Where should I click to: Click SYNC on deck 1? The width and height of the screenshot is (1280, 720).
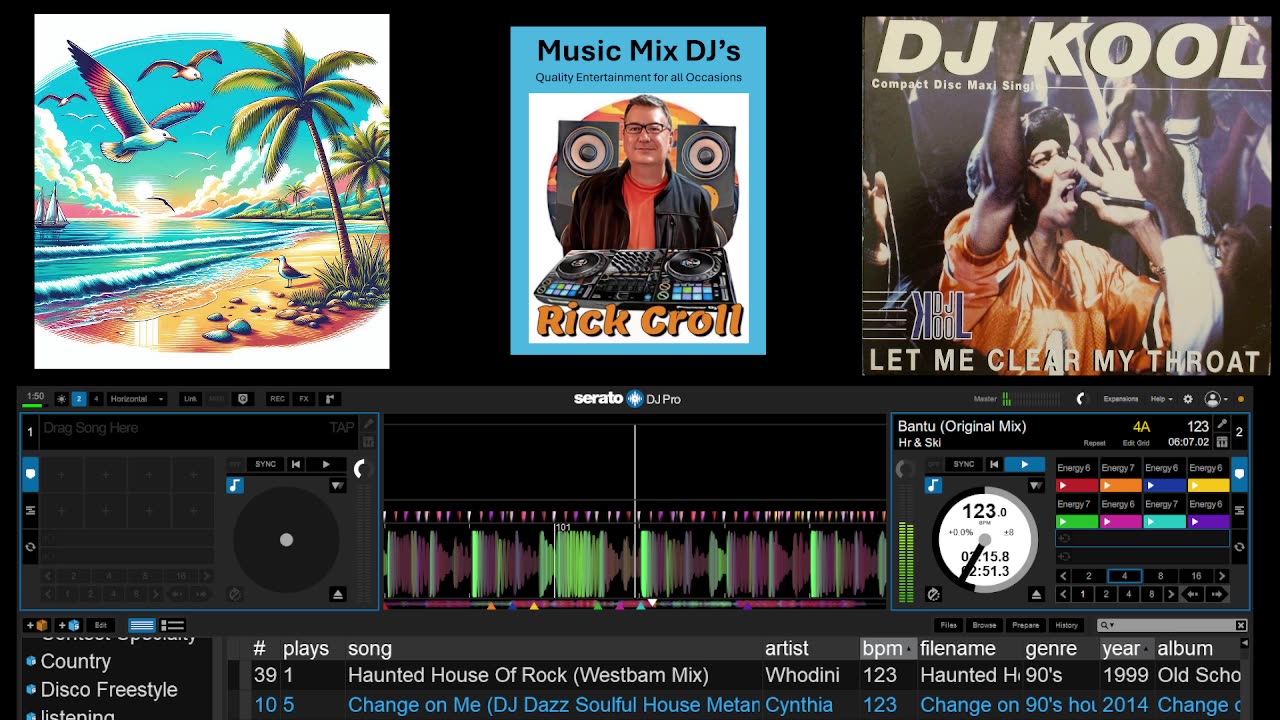(265, 464)
